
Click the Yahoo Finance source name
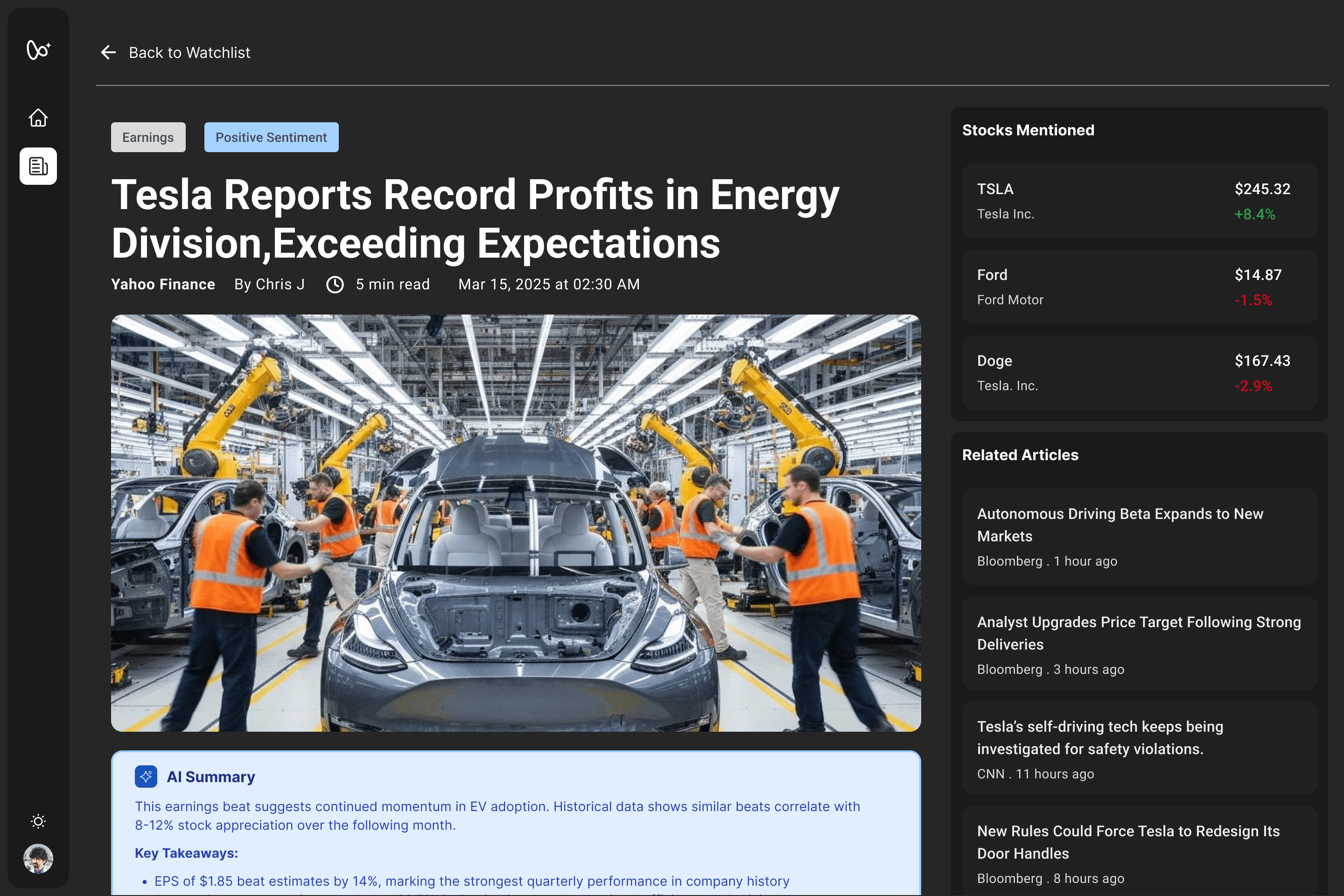(163, 285)
